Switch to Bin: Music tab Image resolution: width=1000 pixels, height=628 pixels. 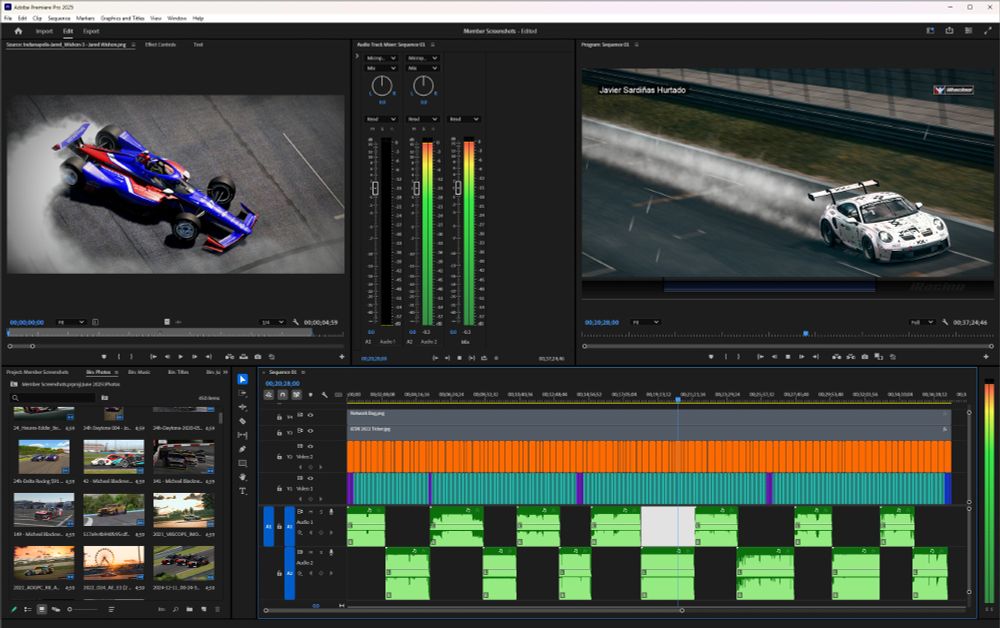point(139,372)
